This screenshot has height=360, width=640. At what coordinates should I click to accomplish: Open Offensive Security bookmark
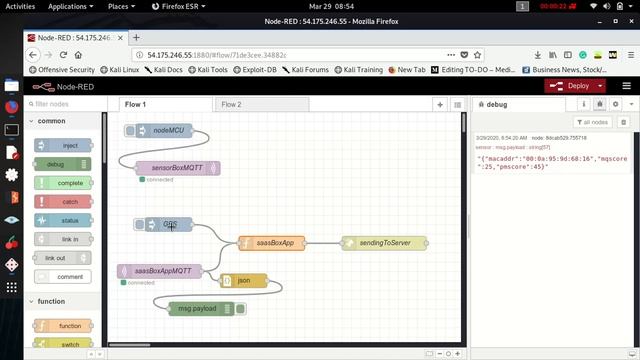(62, 70)
